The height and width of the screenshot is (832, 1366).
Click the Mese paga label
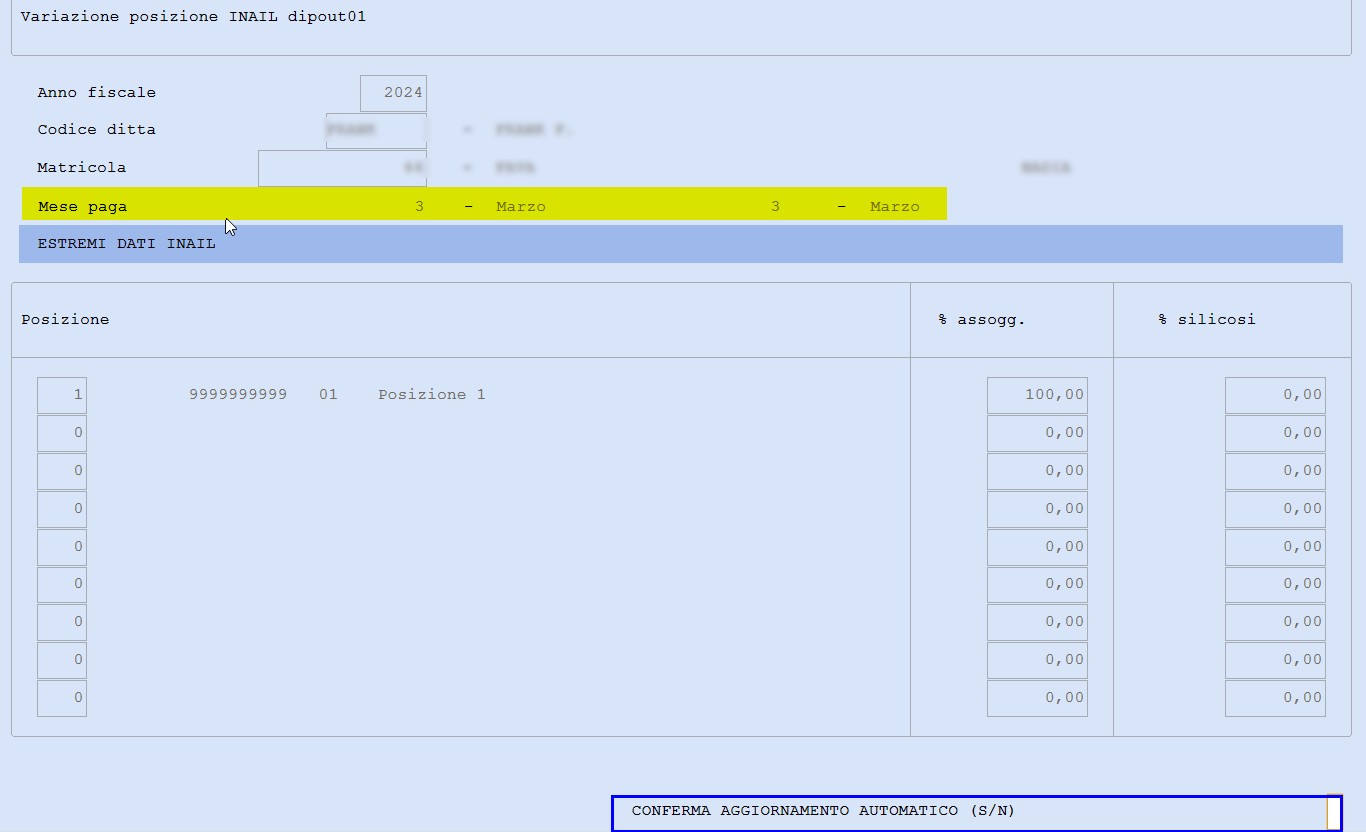click(x=82, y=207)
